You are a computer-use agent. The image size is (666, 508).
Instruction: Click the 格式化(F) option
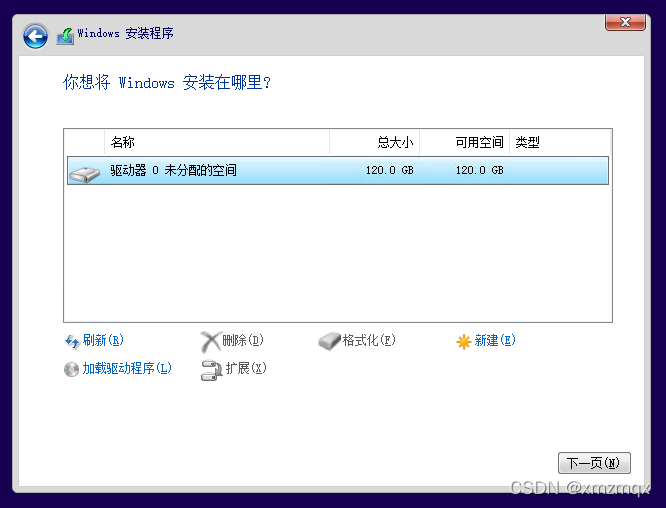[x=369, y=340]
